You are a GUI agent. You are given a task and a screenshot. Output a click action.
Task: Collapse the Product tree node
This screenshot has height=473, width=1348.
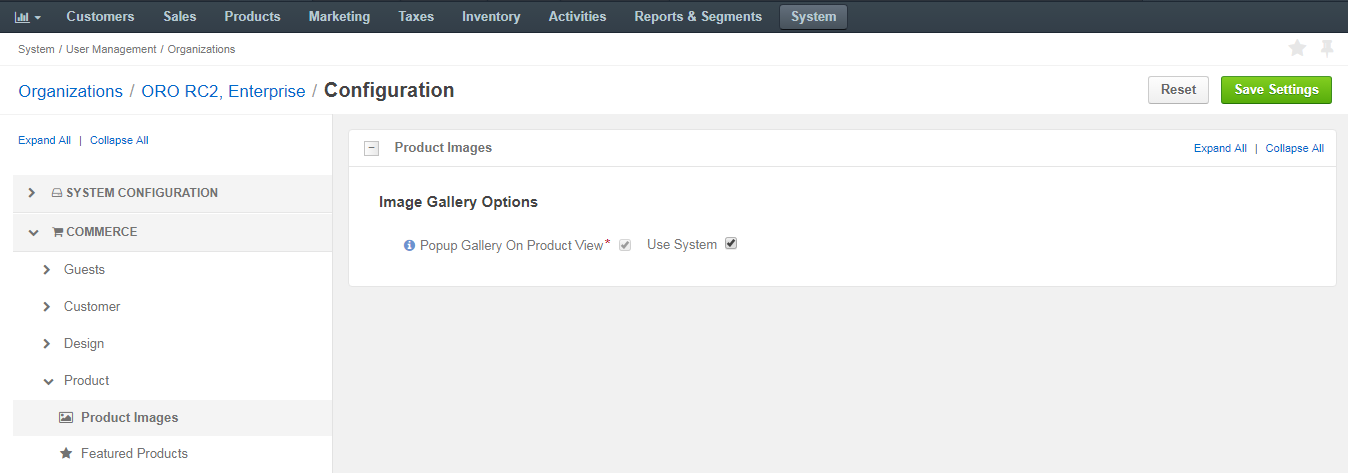click(48, 381)
